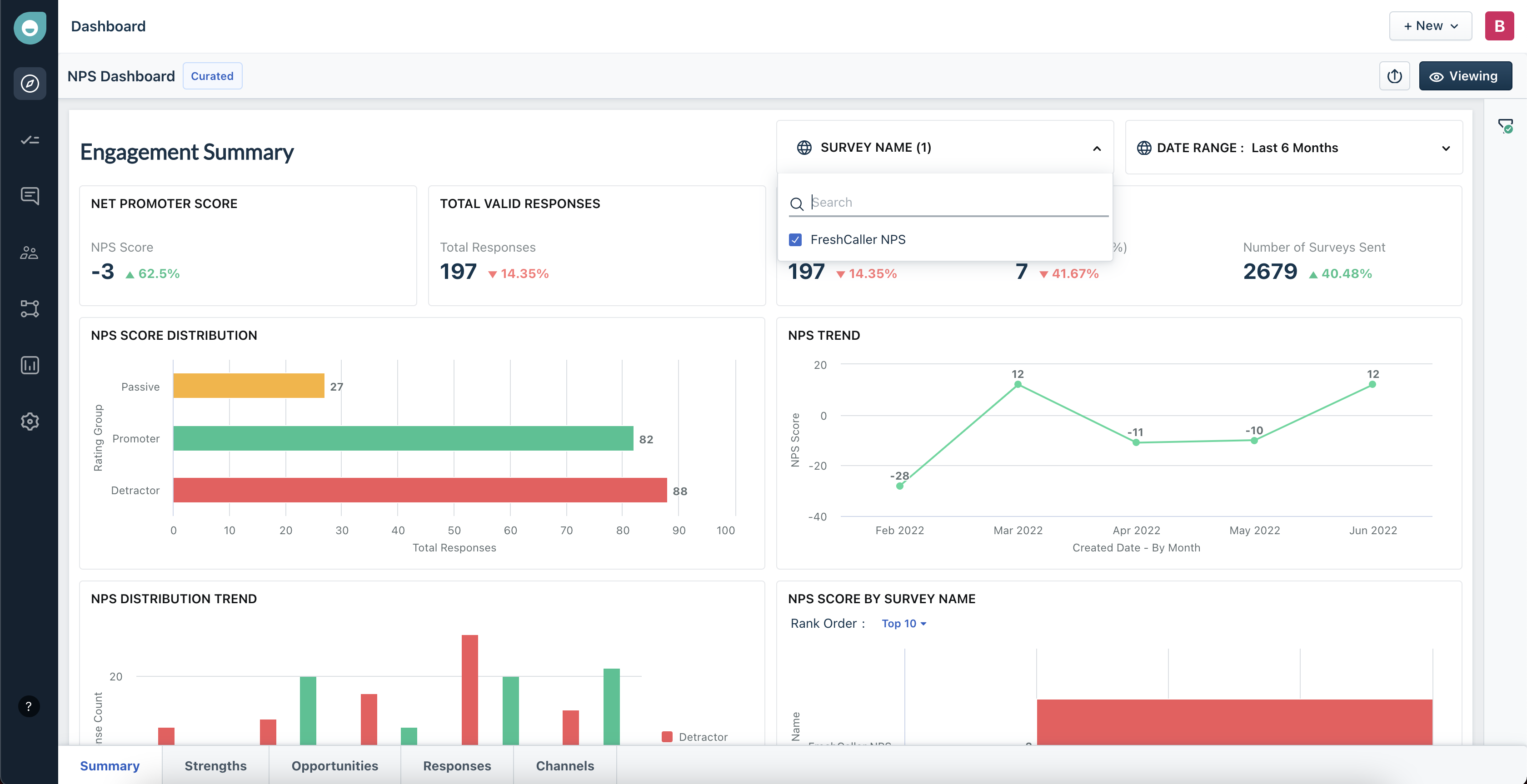Toggle the Viewing mode eye button
Viewport: 1527px width, 784px height.
coord(1465,76)
